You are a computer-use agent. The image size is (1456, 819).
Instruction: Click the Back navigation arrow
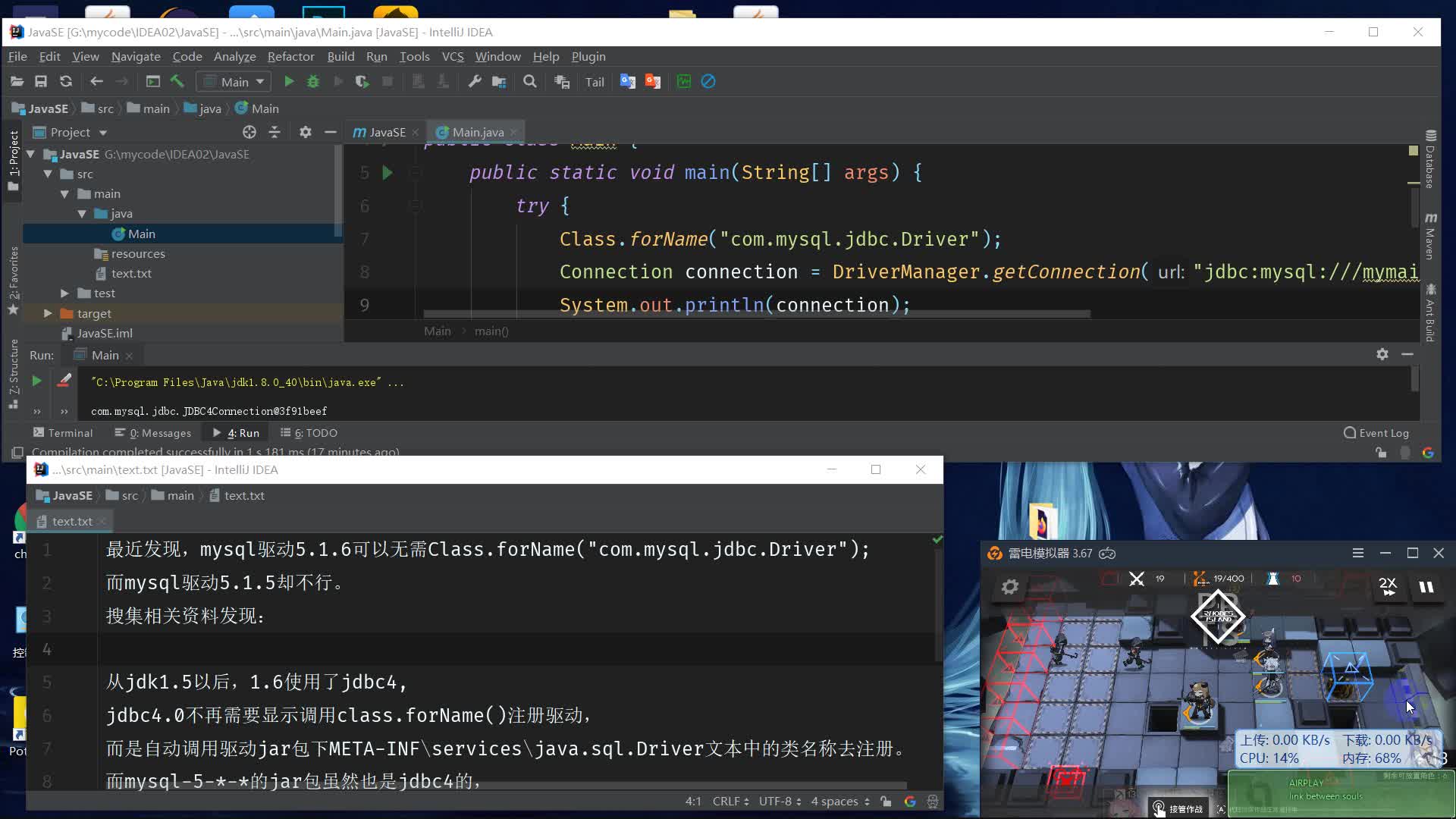[x=96, y=81]
